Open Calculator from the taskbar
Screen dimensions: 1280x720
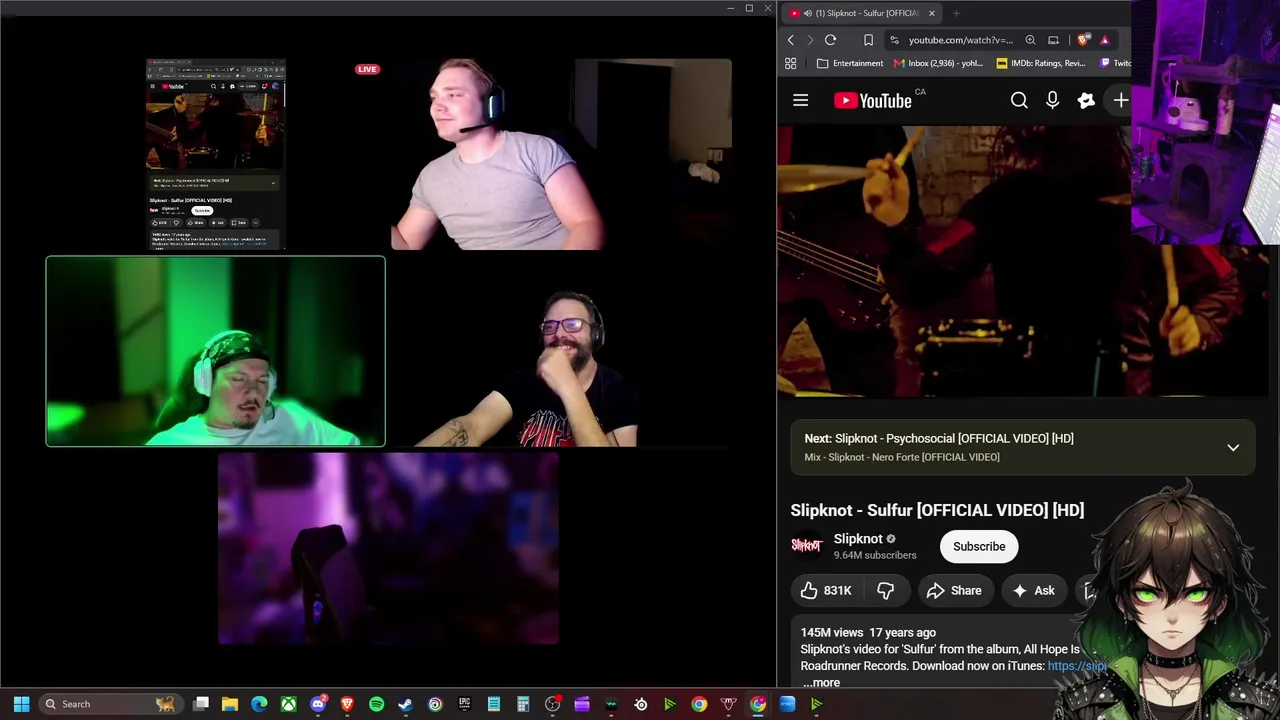(523, 704)
